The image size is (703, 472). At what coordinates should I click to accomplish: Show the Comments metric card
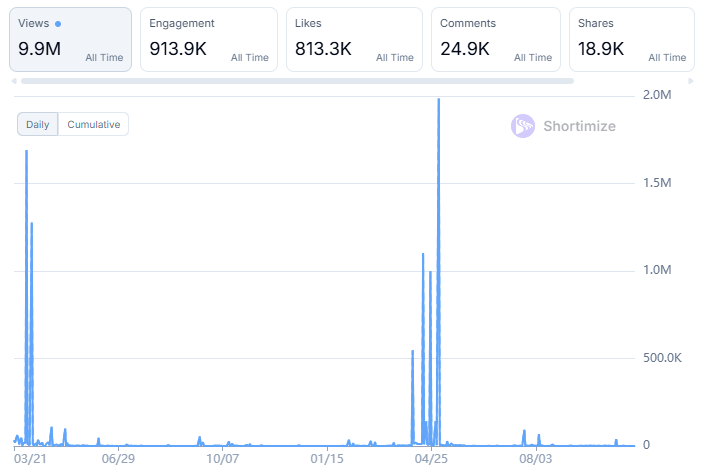pos(498,40)
